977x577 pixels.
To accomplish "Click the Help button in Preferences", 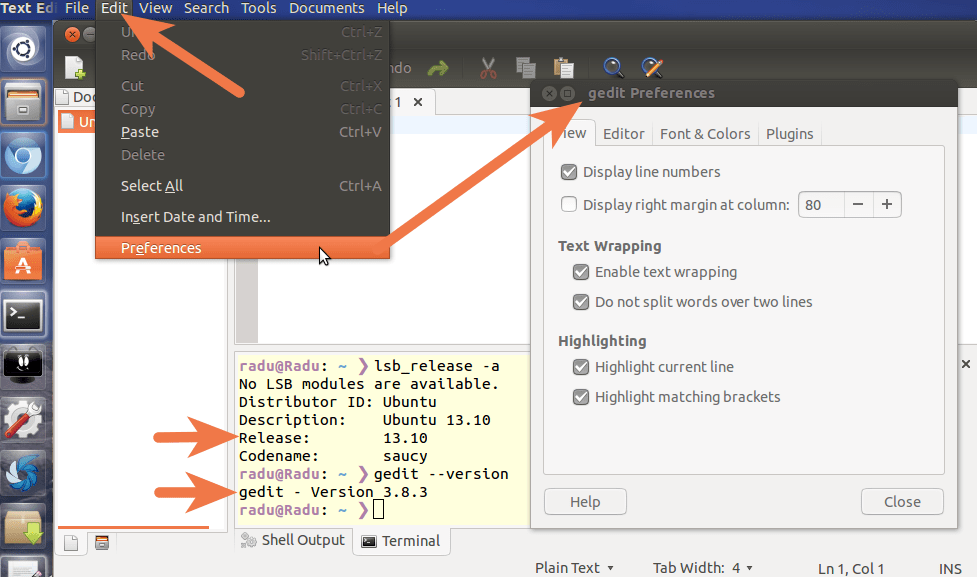I will tap(585, 502).
